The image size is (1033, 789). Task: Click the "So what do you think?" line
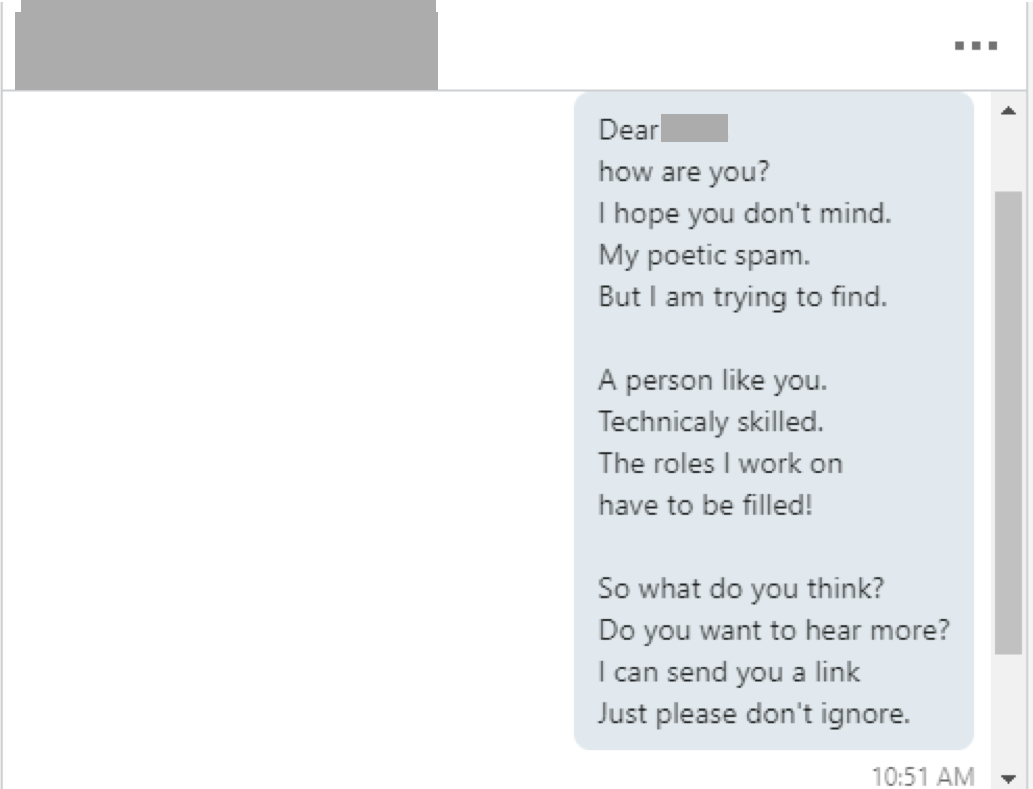(x=741, y=588)
